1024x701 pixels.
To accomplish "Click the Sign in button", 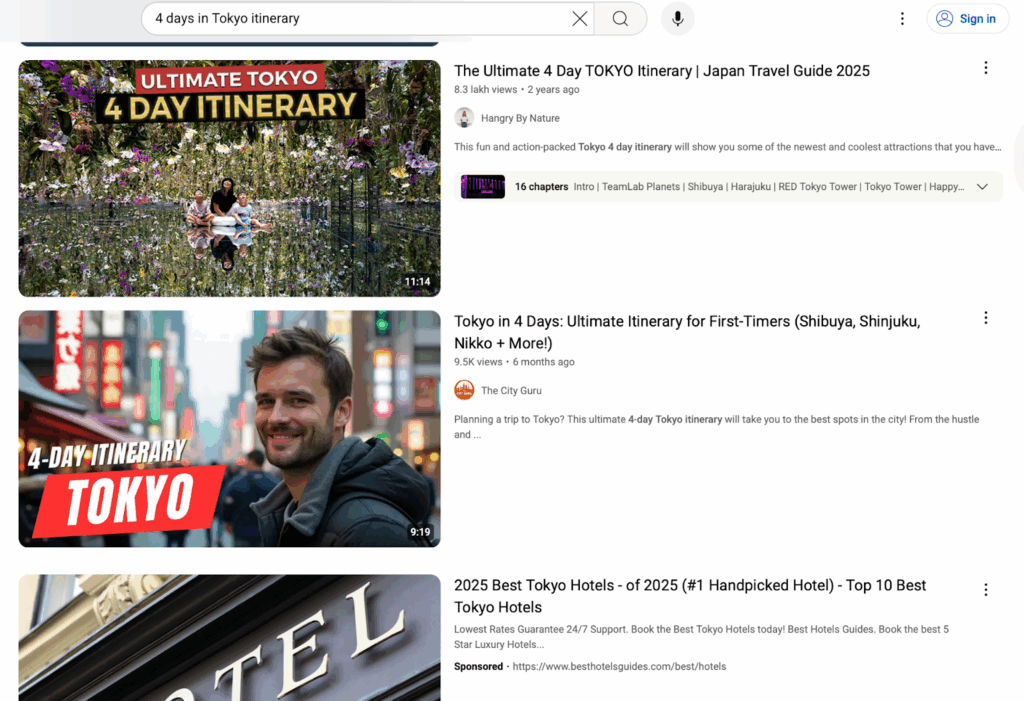I will coord(967,18).
